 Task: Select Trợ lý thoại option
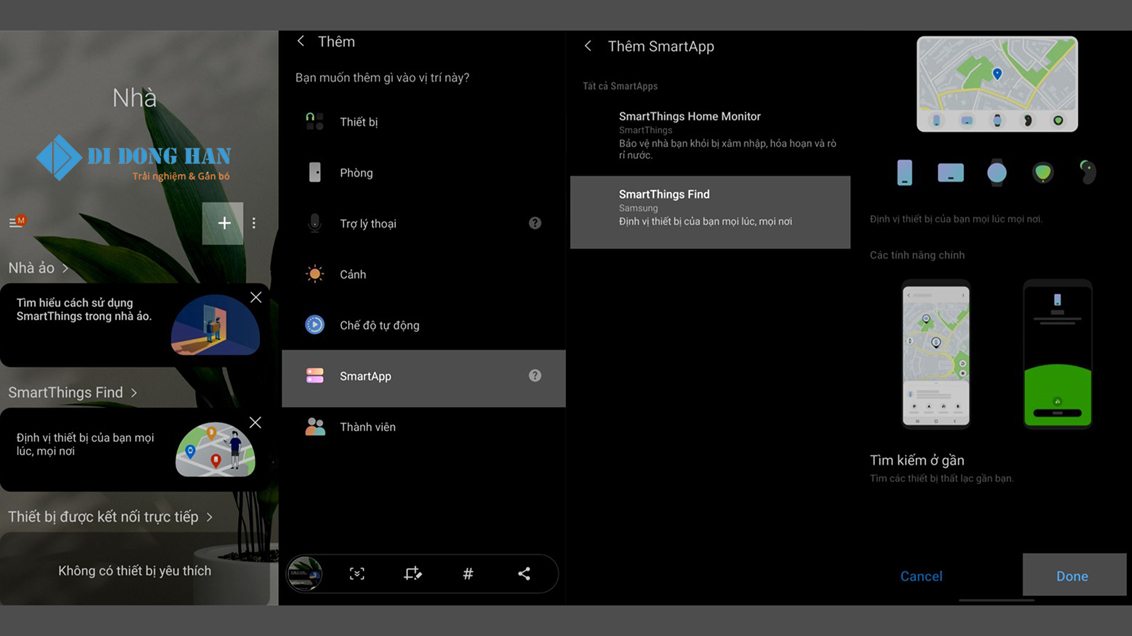(x=423, y=223)
